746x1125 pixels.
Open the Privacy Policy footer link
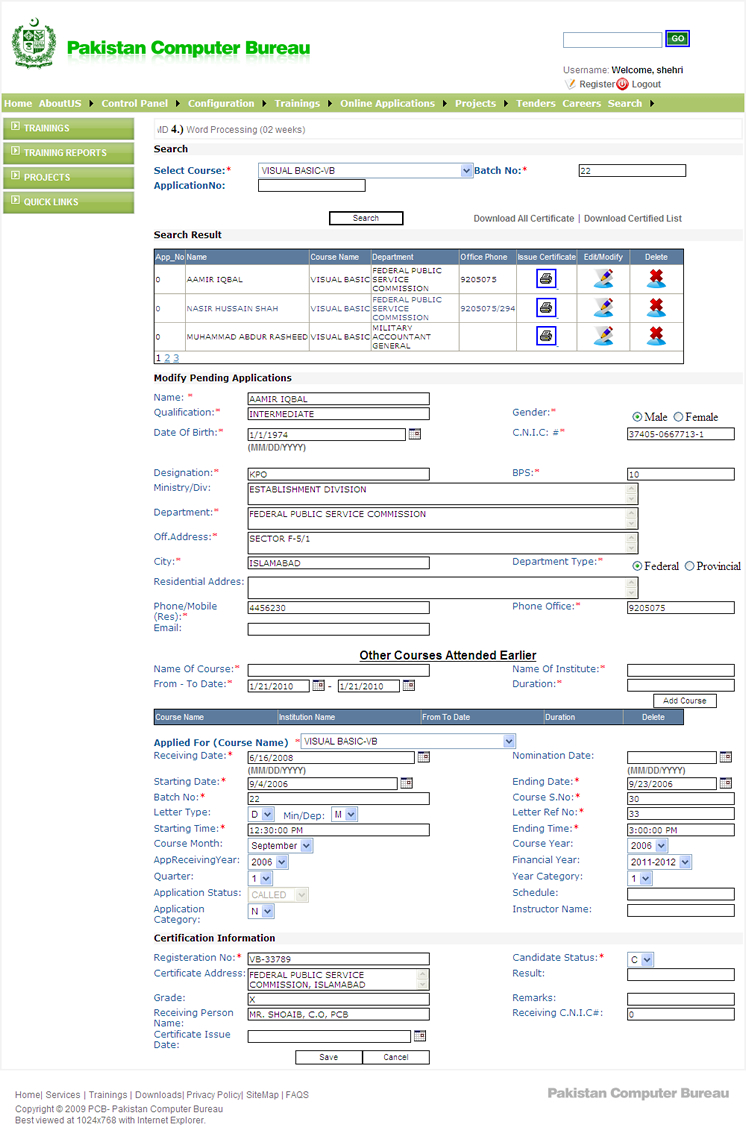pos(214,1095)
